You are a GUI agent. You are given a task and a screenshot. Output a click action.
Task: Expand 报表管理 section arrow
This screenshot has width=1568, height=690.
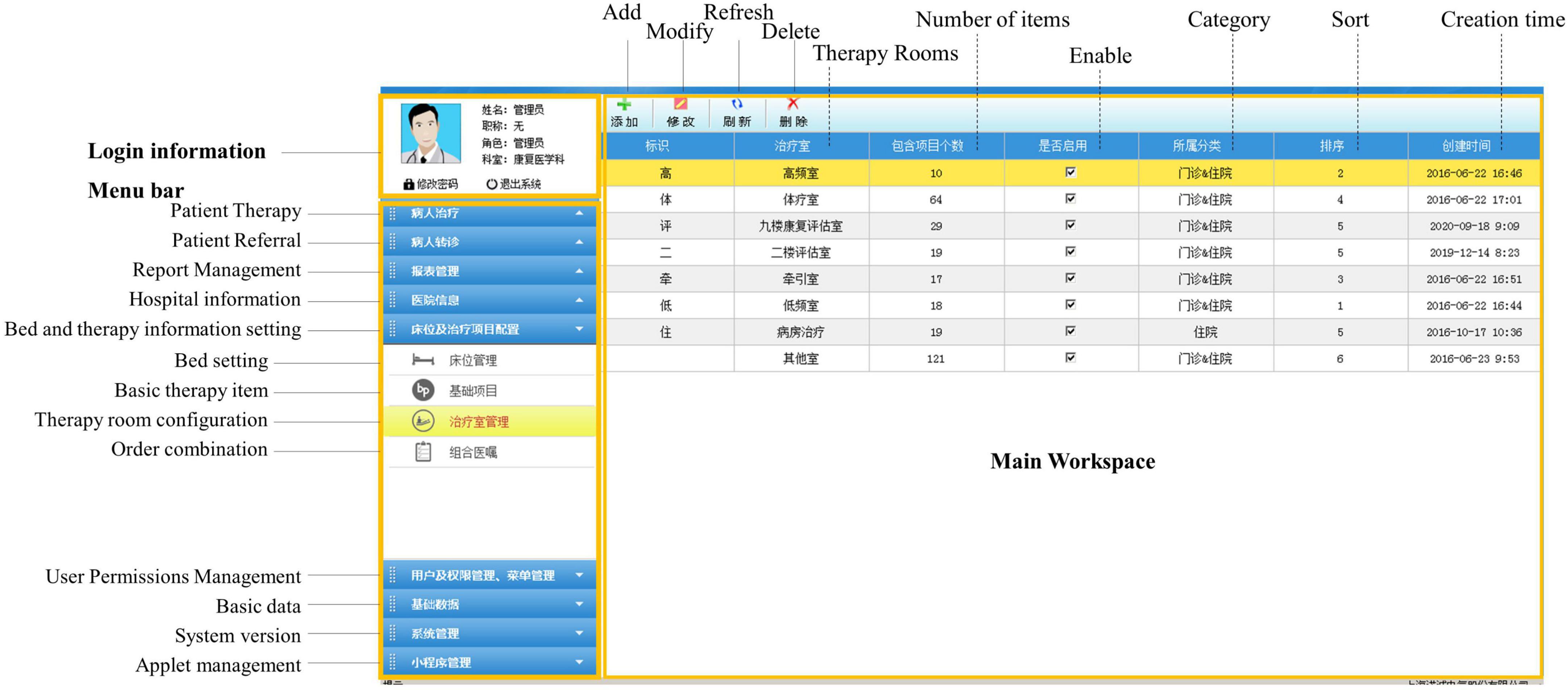point(579,271)
